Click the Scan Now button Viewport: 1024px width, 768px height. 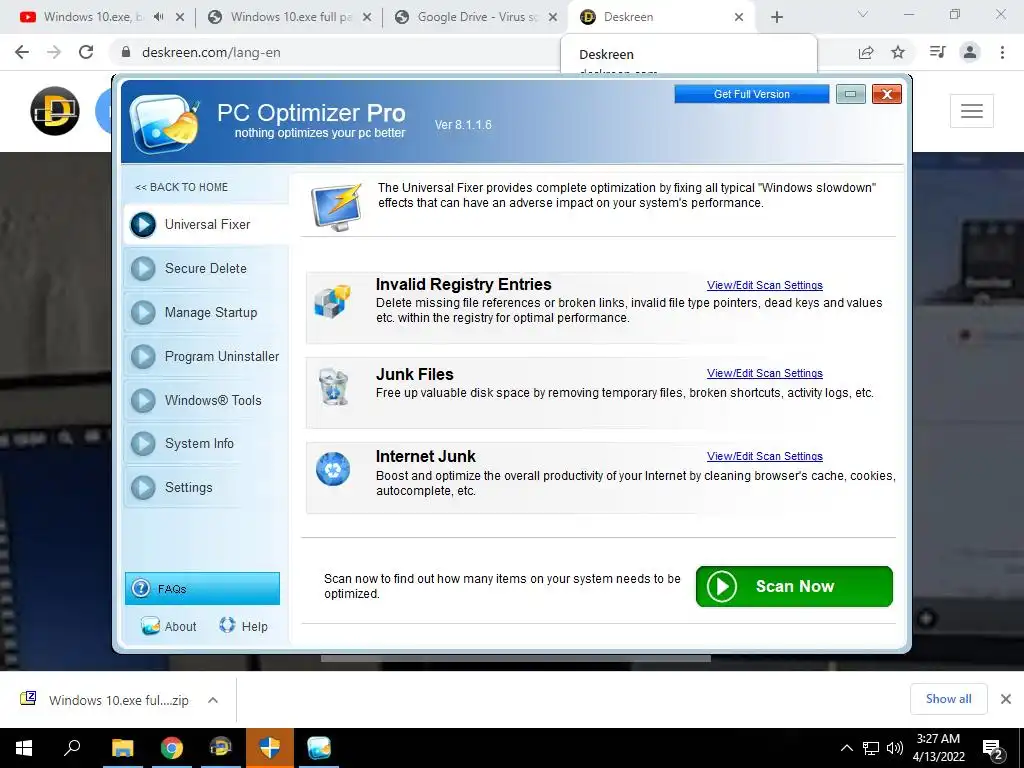[794, 586]
